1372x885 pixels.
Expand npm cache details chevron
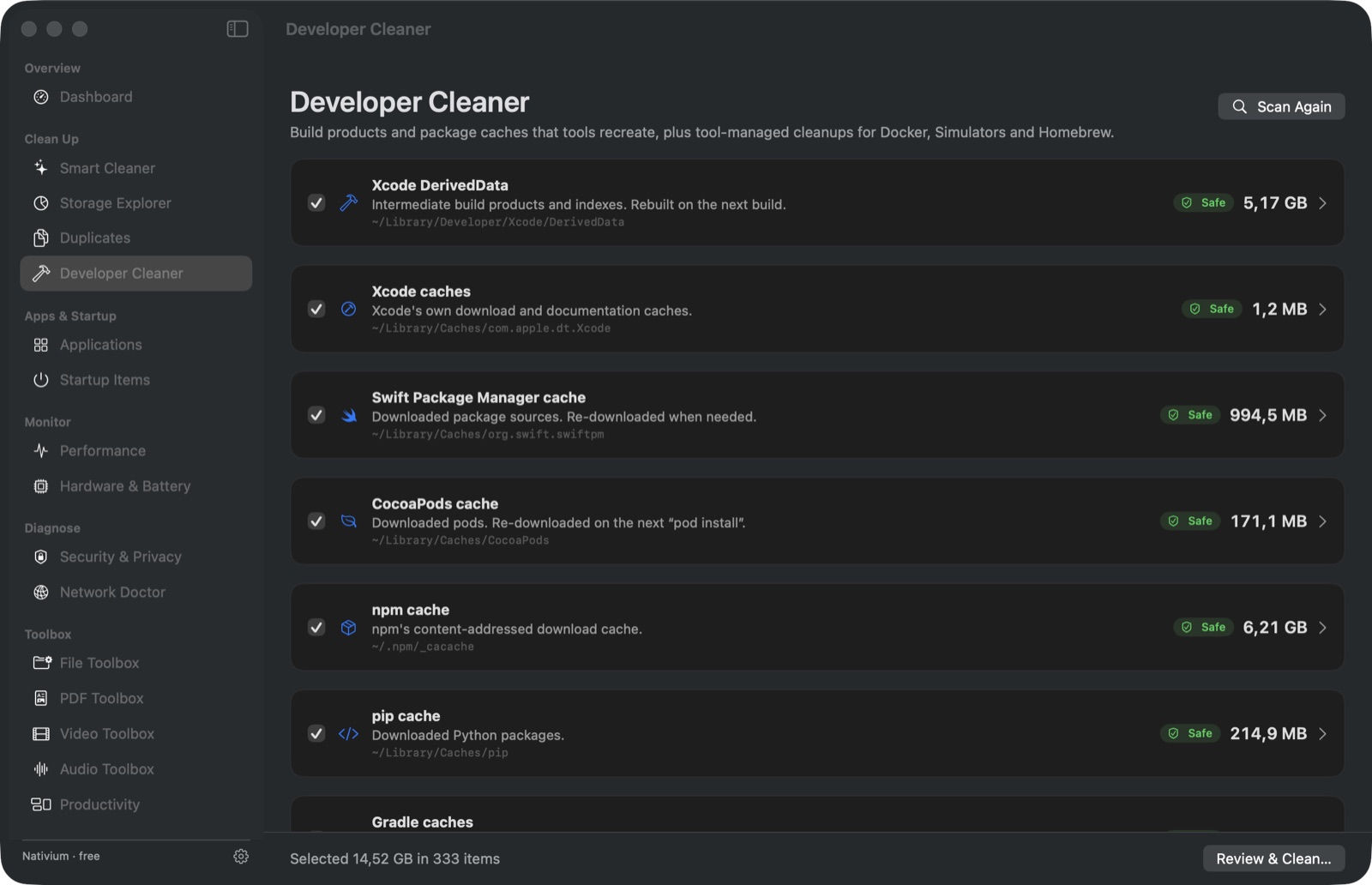click(1323, 628)
